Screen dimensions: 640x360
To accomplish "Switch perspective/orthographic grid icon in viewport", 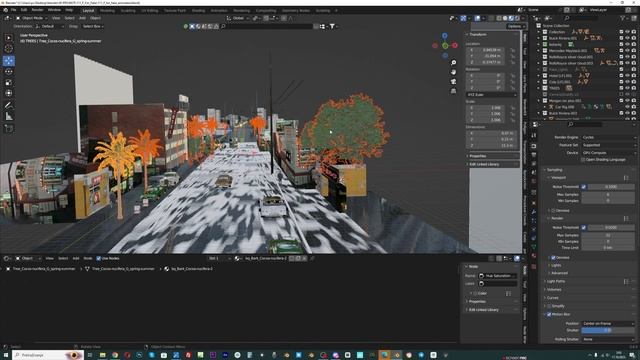I will (453, 91).
